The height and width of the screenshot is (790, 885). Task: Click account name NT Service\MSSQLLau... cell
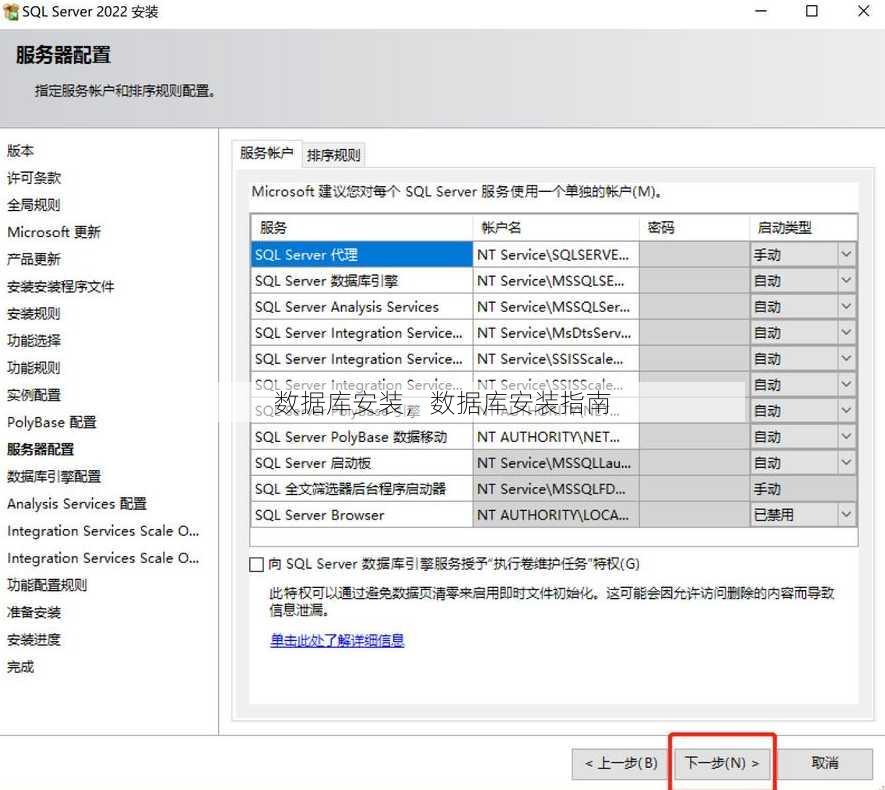click(556, 463)
